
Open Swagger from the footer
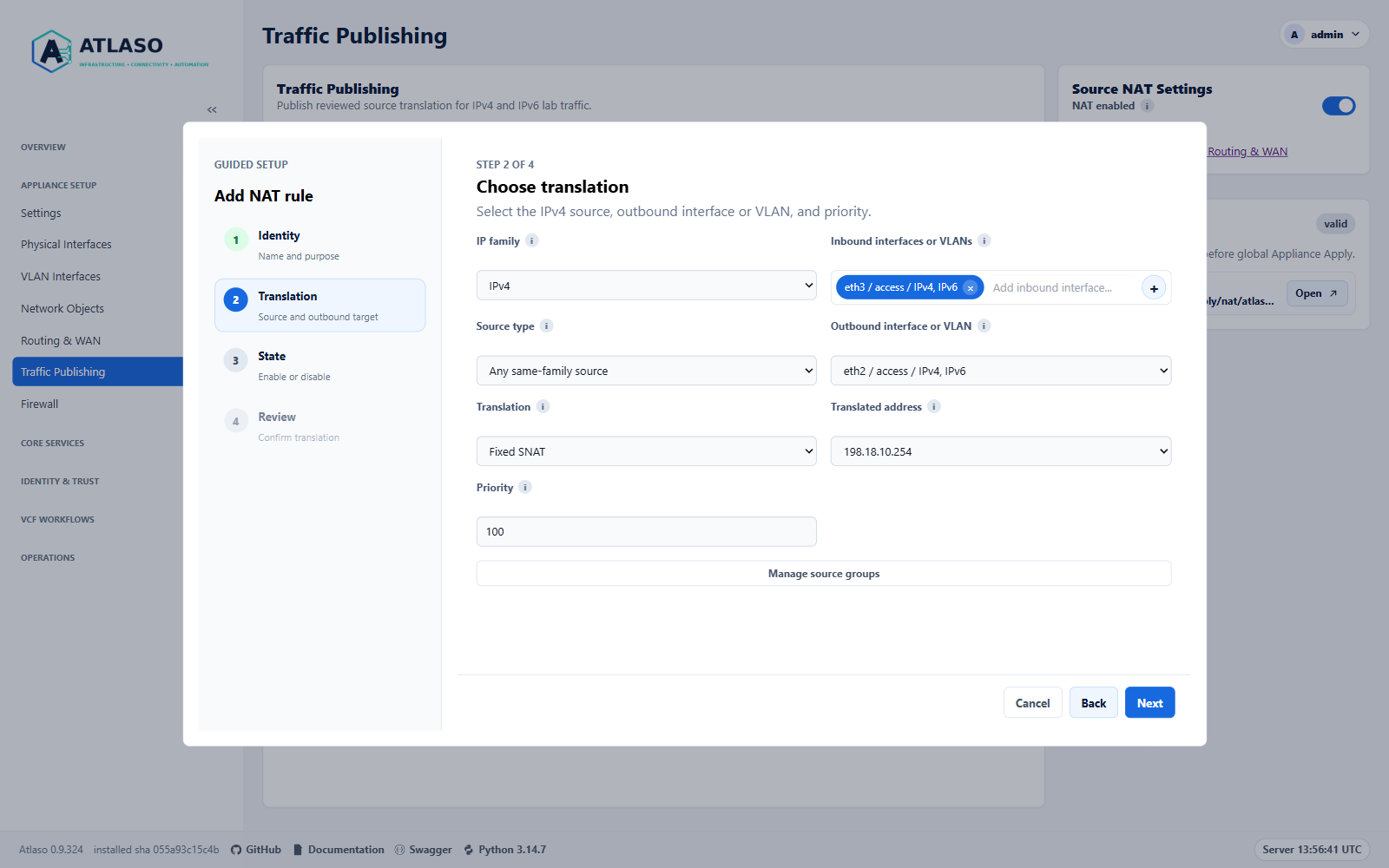tap(424, 850)
